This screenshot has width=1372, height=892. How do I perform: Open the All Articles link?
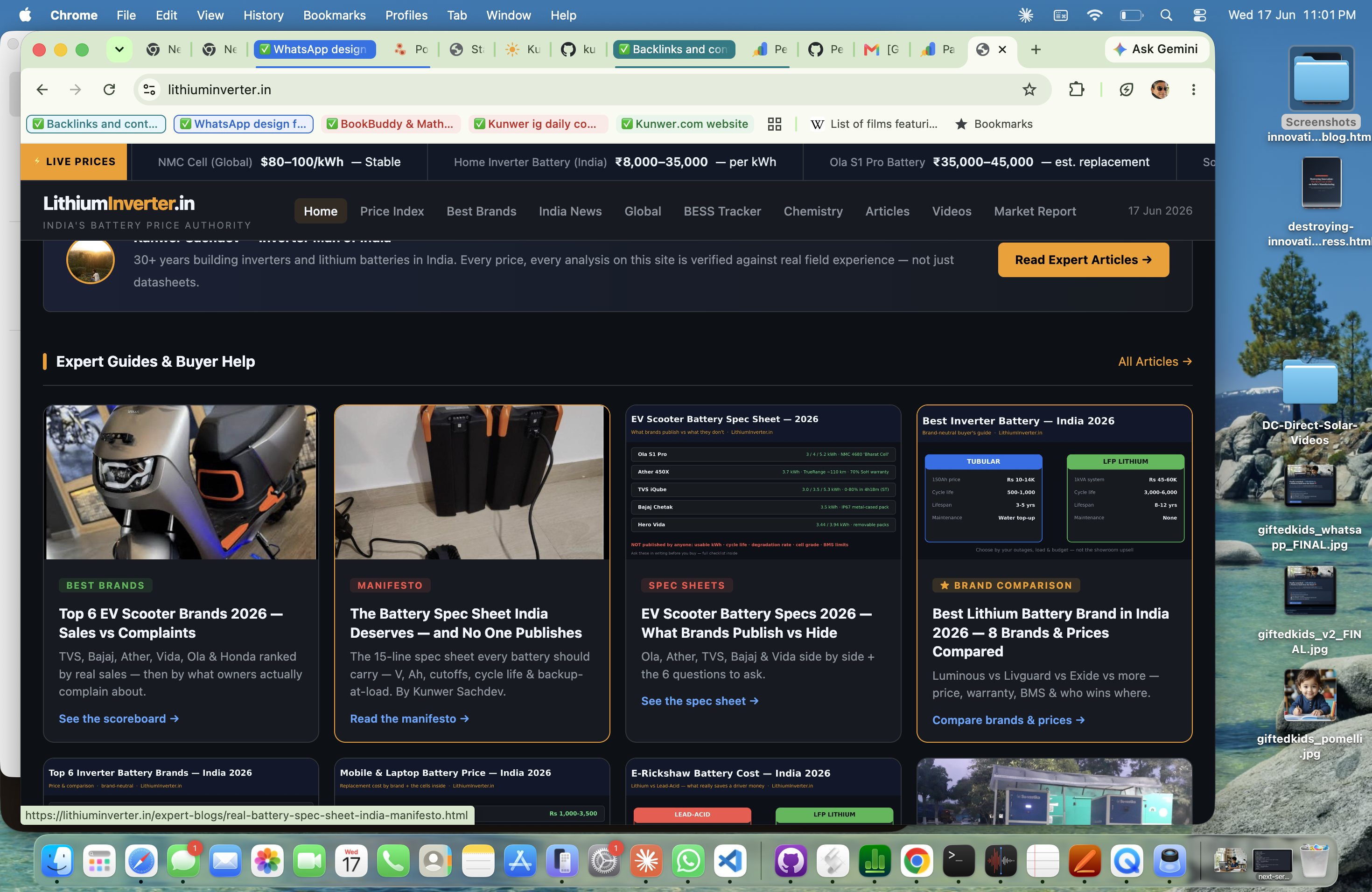tap(1155, 361)
